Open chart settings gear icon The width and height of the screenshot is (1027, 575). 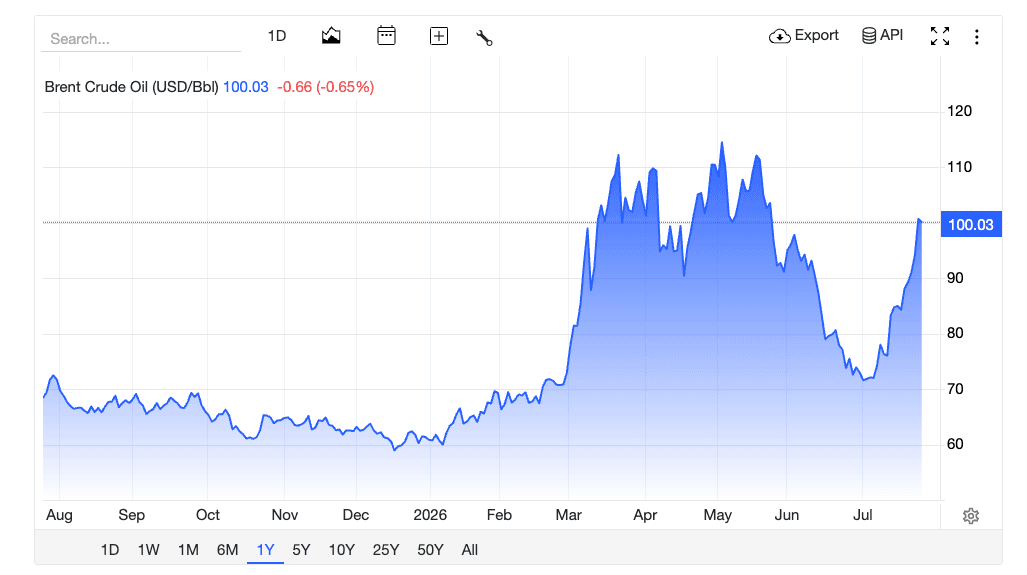pyautogui.click(x=971, y=516)
